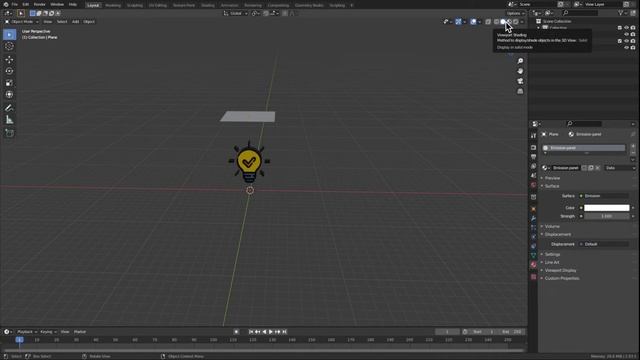The image size is (640, 360).
Task: Open the Window menu
Action: pos(57,4)
